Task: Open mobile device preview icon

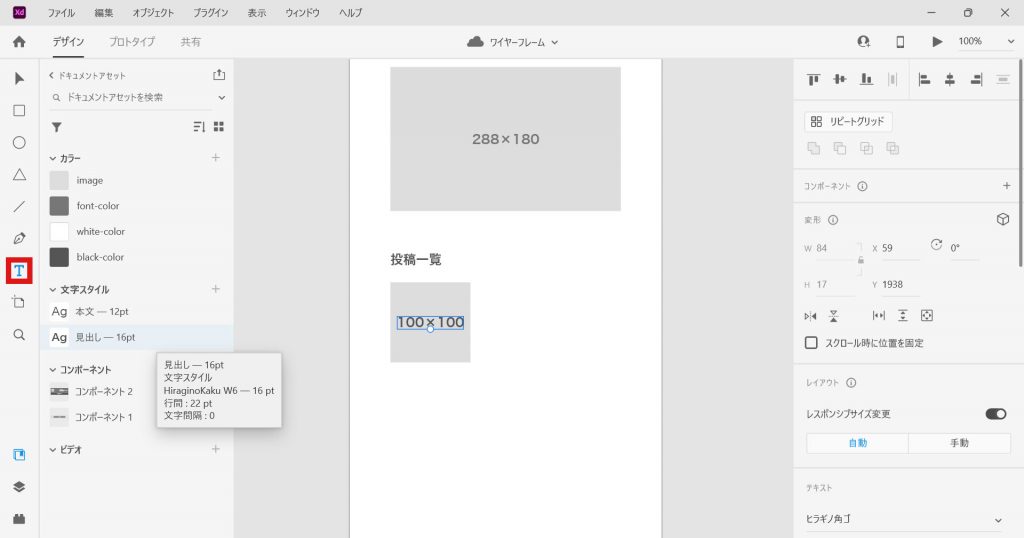Action: pyautogui.click(x=900, y=42)
